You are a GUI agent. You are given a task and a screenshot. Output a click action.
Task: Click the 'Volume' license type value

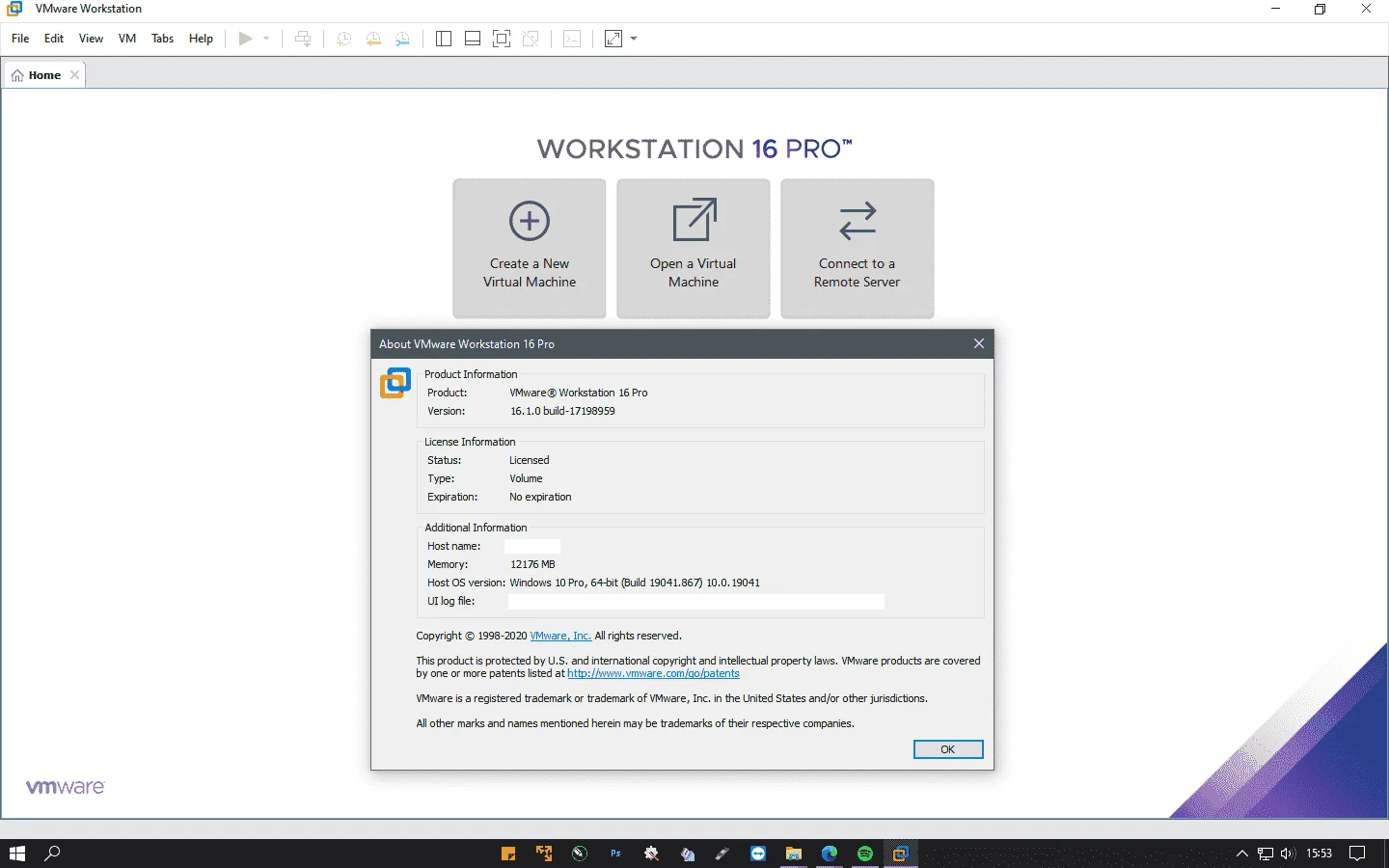point(526,478)
